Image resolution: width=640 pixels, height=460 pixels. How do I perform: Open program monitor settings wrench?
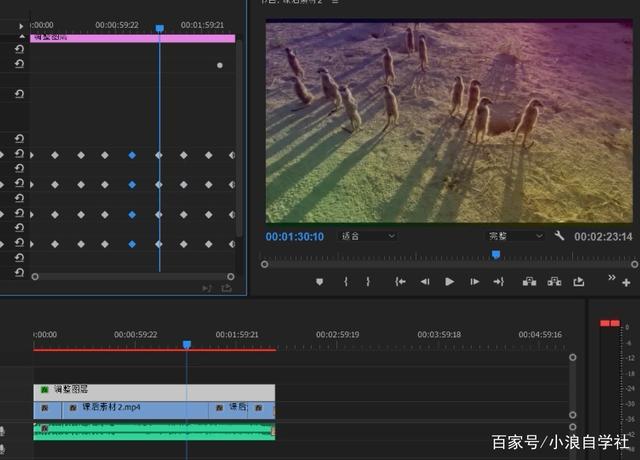[559, 236]
